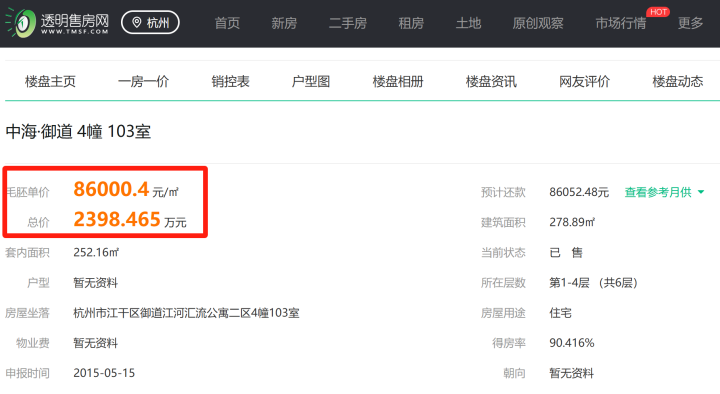The height and width of the screenshot is (394, 720).
Task: Select the title 中海·御道 4幢 103室
Action: 78,132
